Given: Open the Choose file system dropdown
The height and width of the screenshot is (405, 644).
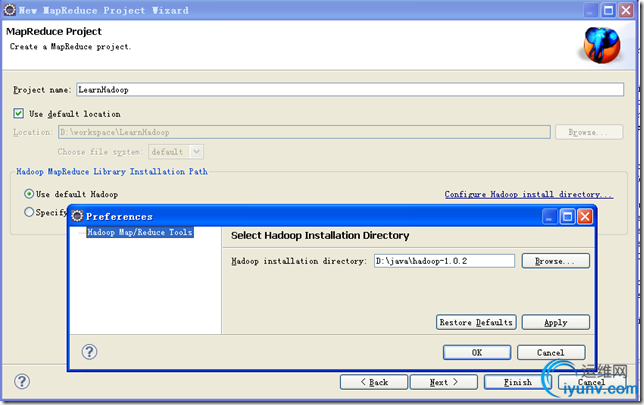Looking at the screenshot, I should click(176, 152).
